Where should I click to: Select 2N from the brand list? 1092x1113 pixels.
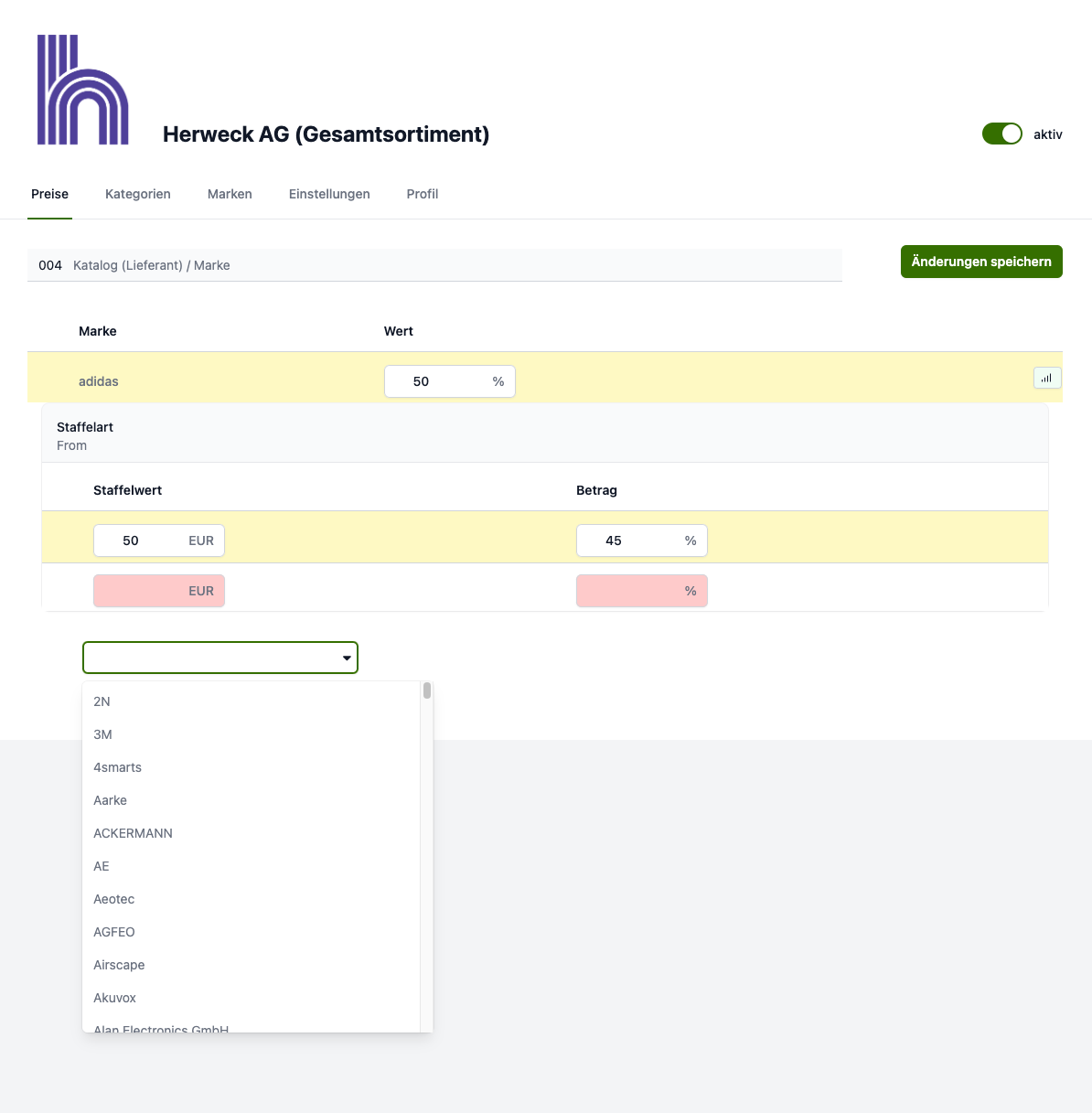pos(102,701)
